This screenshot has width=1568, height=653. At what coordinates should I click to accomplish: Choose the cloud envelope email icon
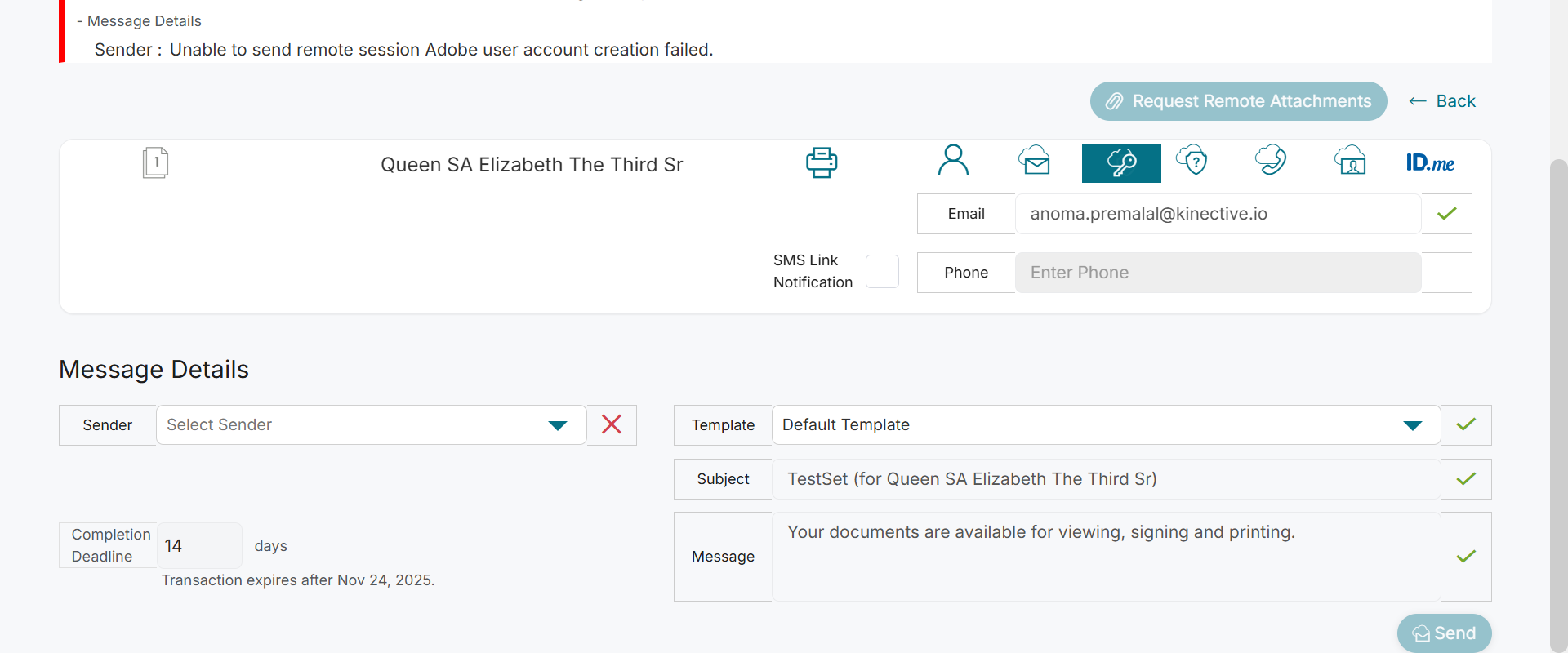pyautogui.click(x=1035, y=161)
